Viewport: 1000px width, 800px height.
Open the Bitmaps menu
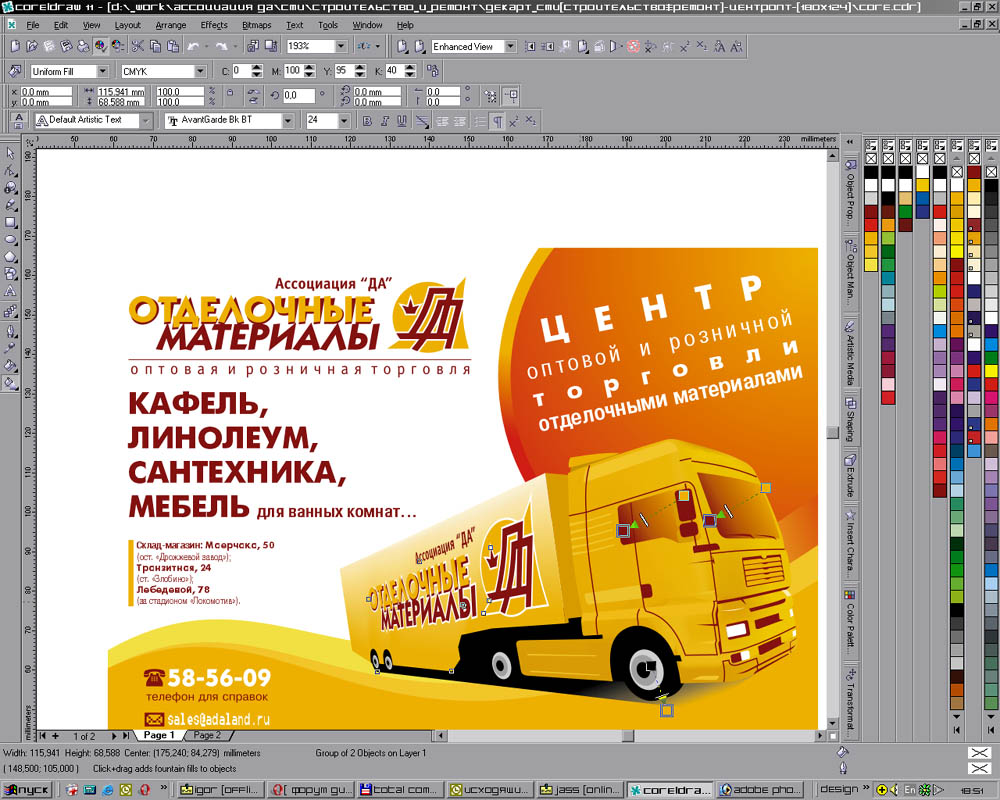256,25
